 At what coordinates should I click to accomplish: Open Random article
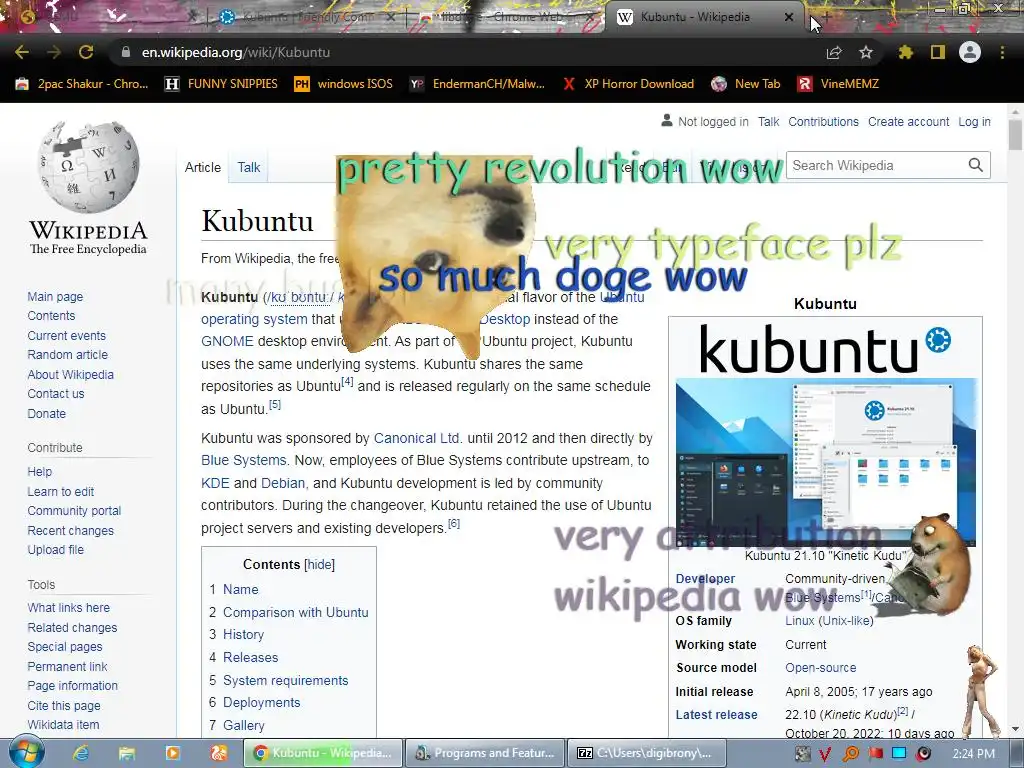(x=67, y=355)
